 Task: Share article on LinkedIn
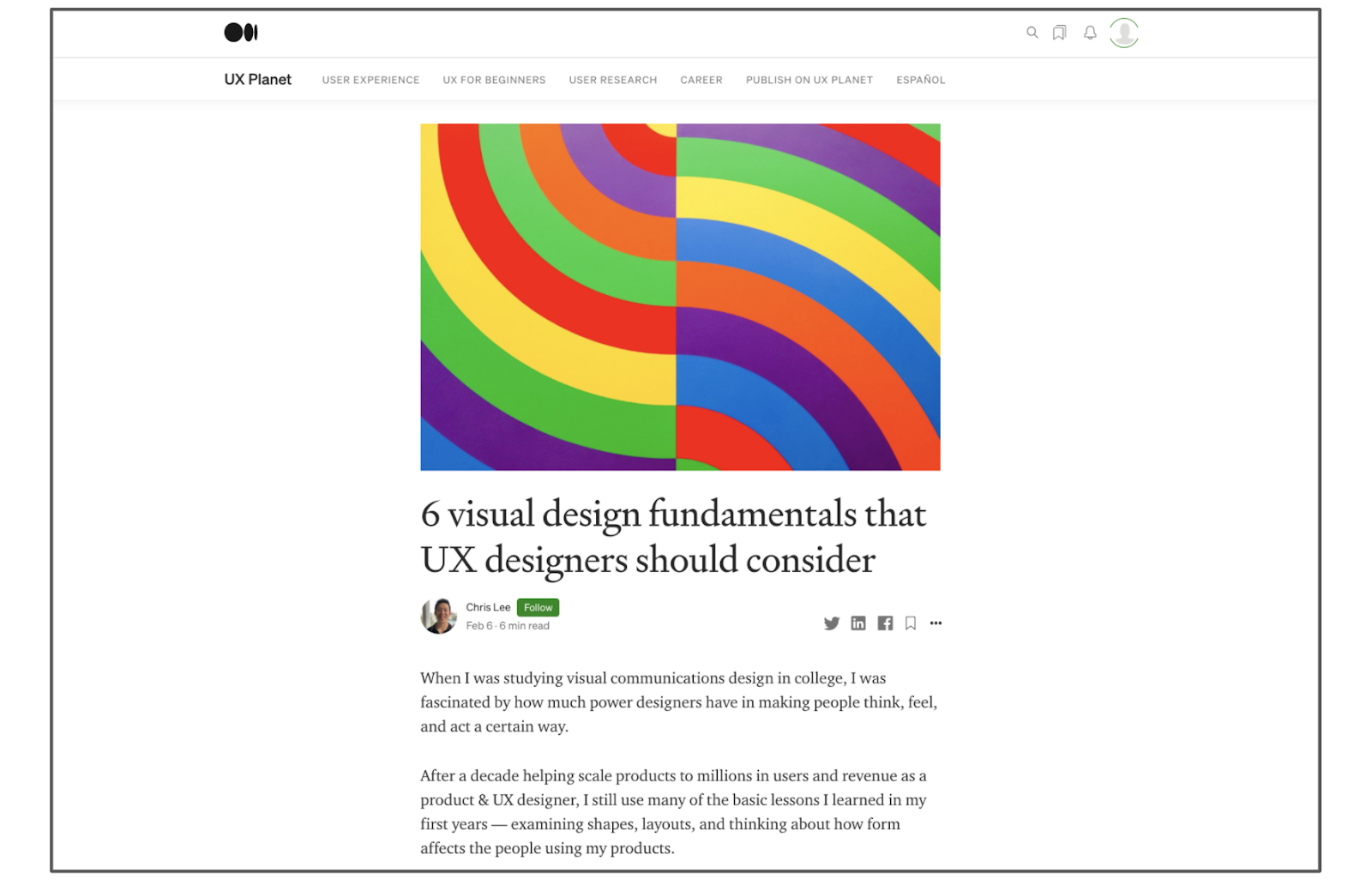tap(858, 623)
